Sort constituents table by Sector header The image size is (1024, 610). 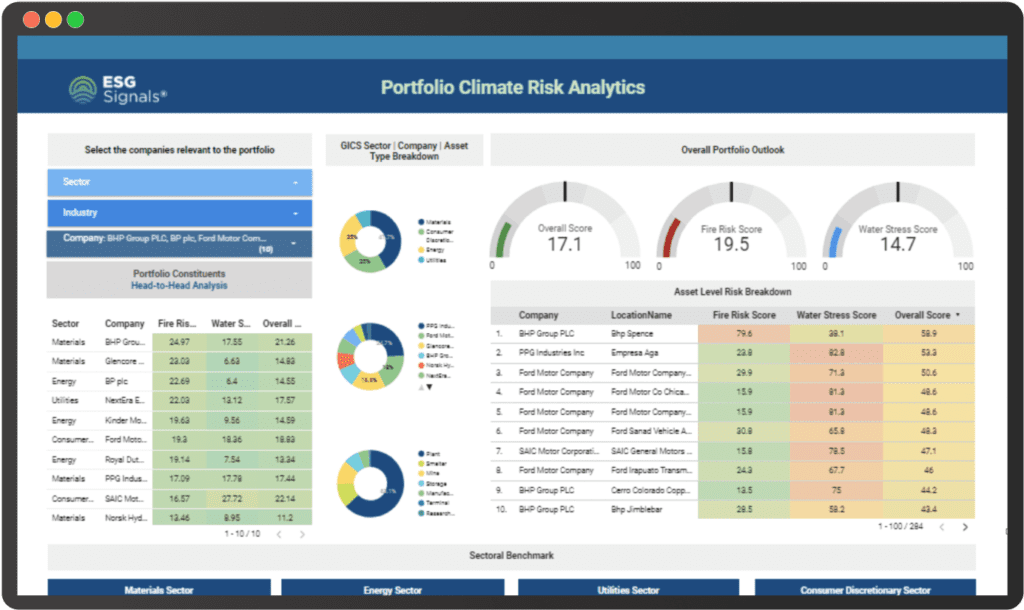click(65, 323)
